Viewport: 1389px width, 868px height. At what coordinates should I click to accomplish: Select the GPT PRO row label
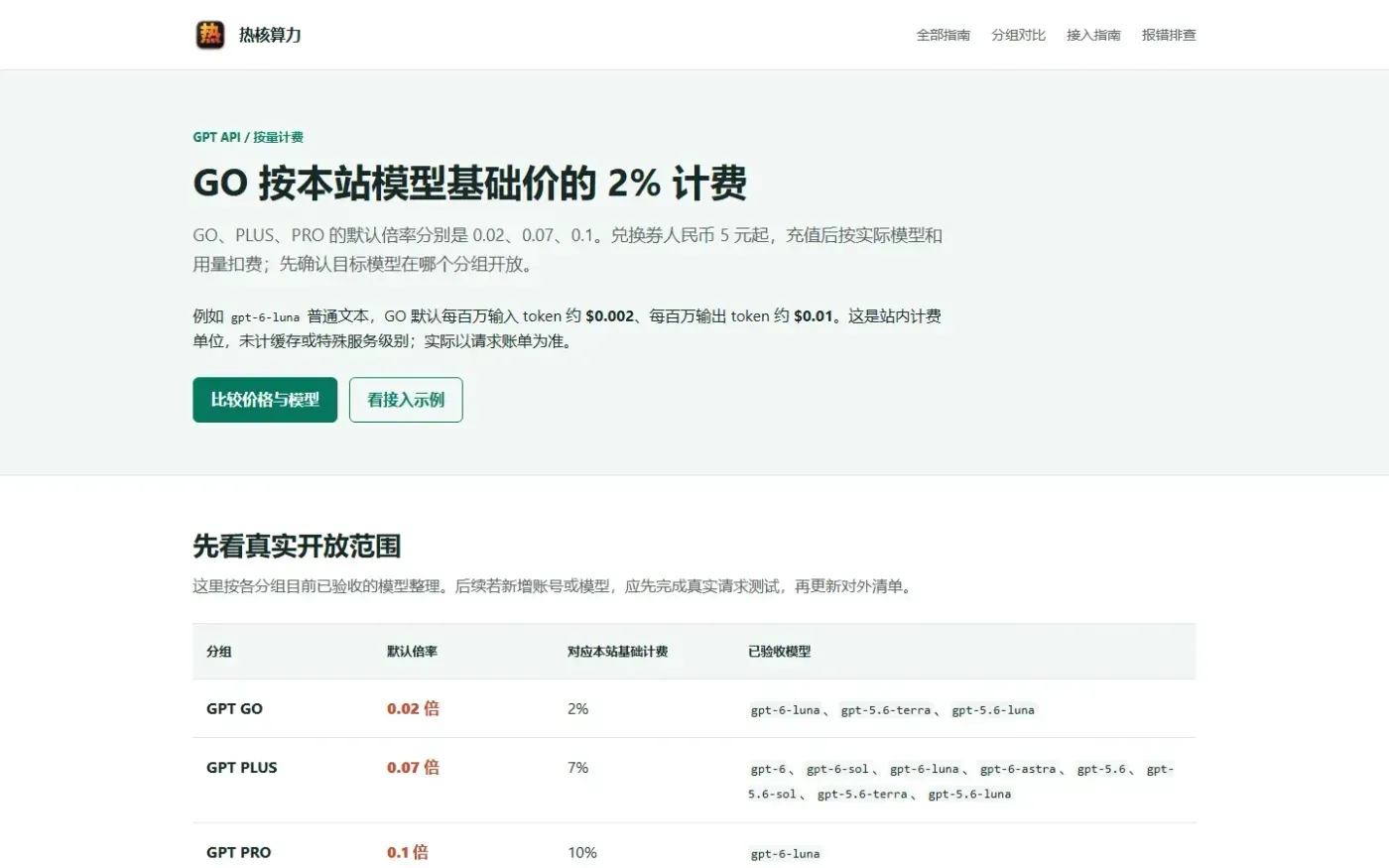(238, 852)
